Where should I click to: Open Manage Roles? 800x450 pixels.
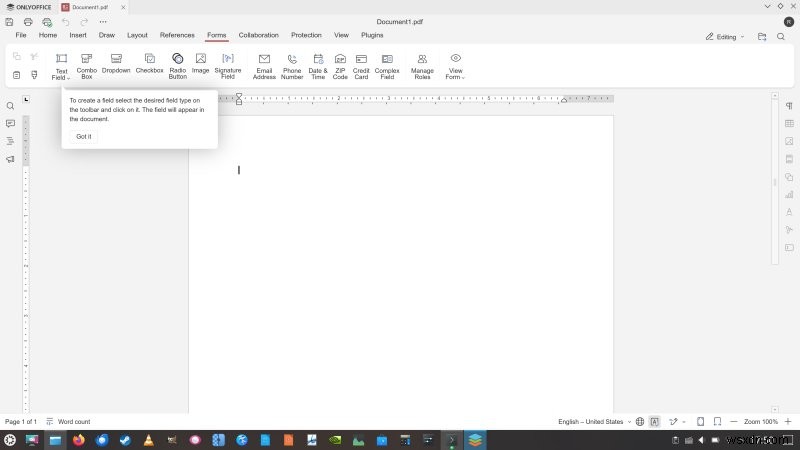click(x=422, y=66)
